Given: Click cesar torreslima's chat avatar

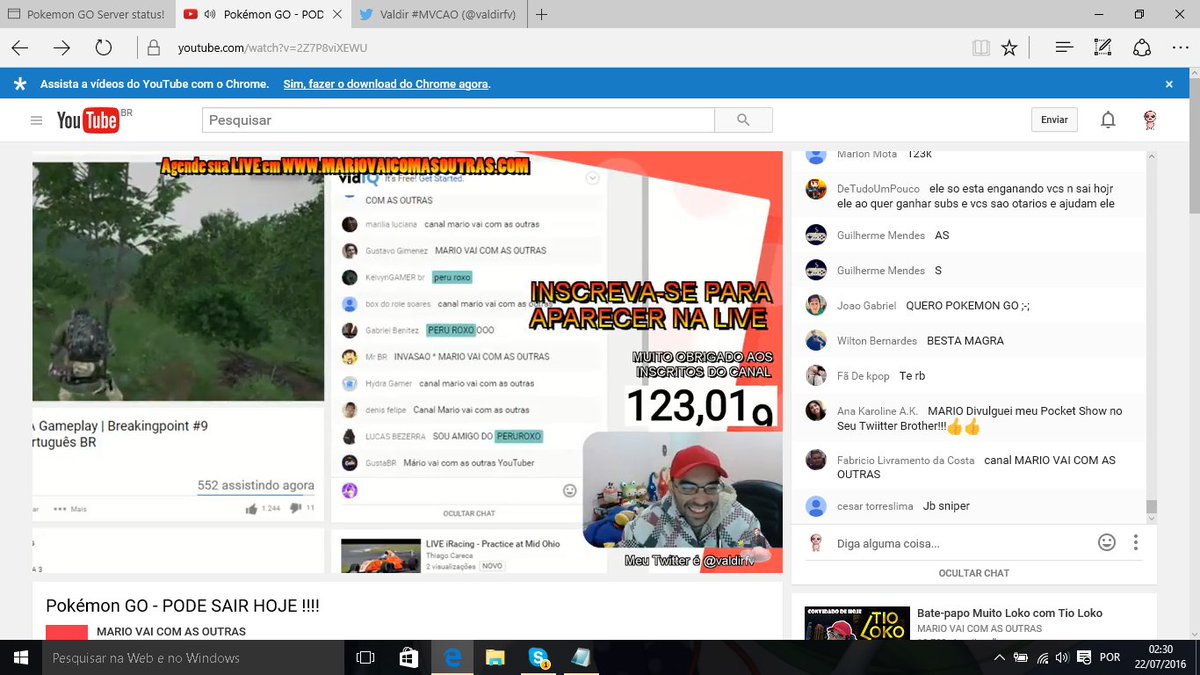Looking at the screenshot, I should (x=816, y=506).
